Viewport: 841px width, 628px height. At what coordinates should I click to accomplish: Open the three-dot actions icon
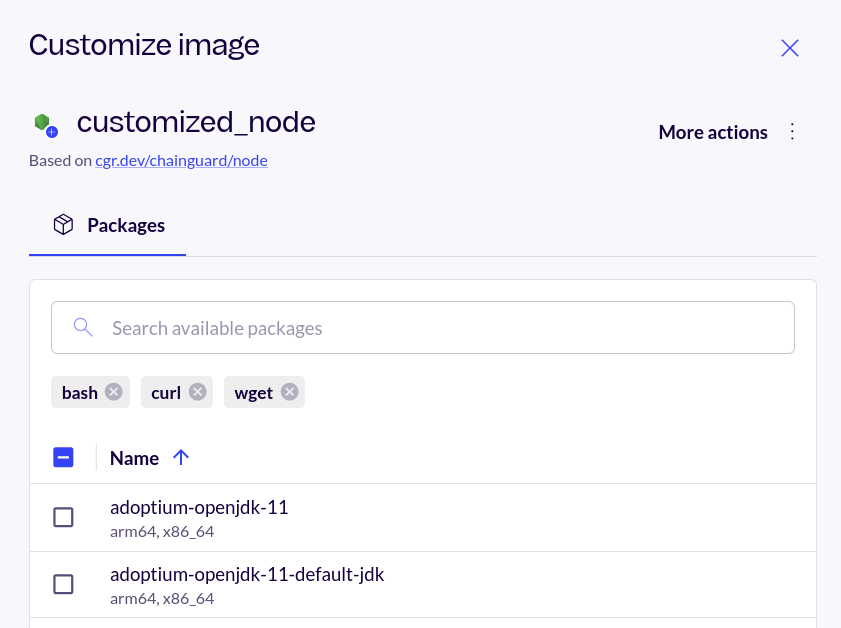791,131
